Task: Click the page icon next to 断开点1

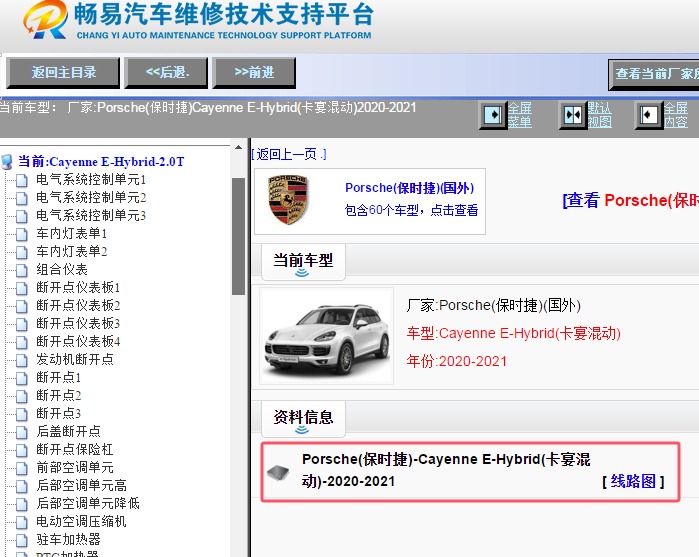Action: [x=21, y=378]
